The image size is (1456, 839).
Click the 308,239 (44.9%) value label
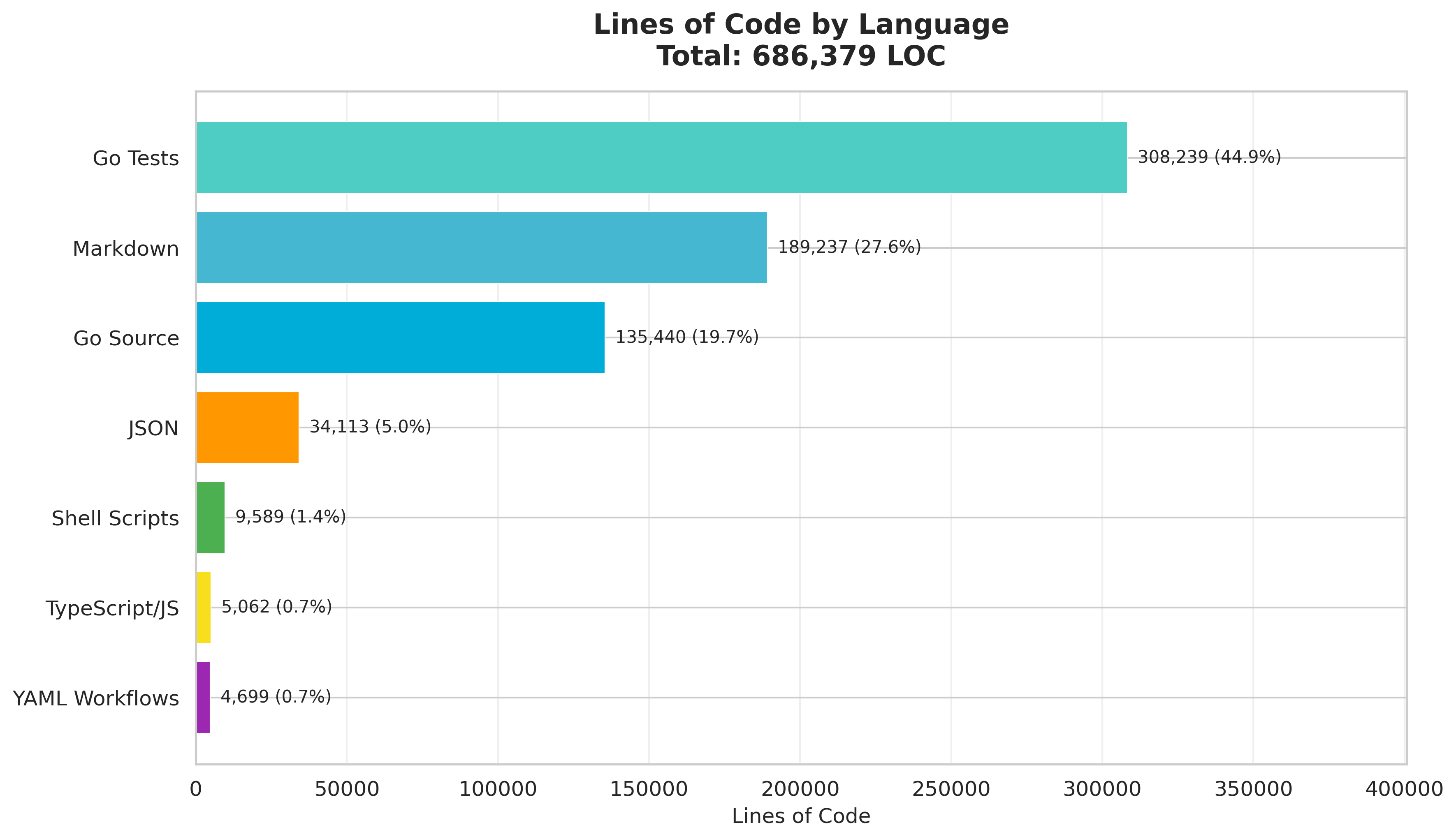(x=1209, y=157)
